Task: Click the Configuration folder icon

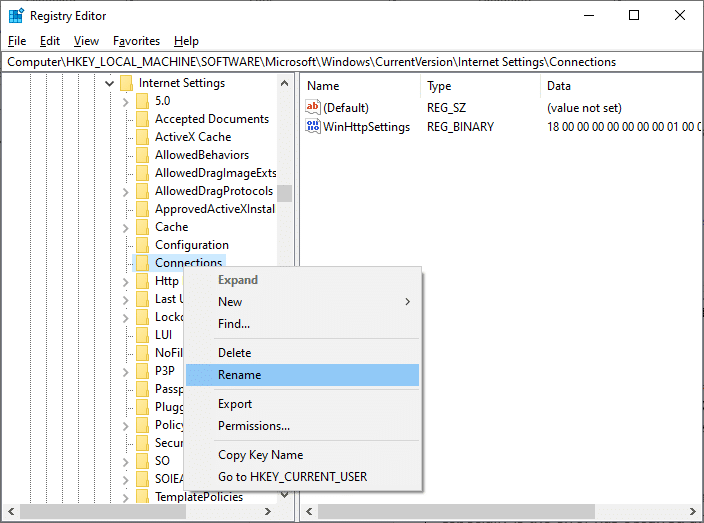Action: click(x=142, y=245)
